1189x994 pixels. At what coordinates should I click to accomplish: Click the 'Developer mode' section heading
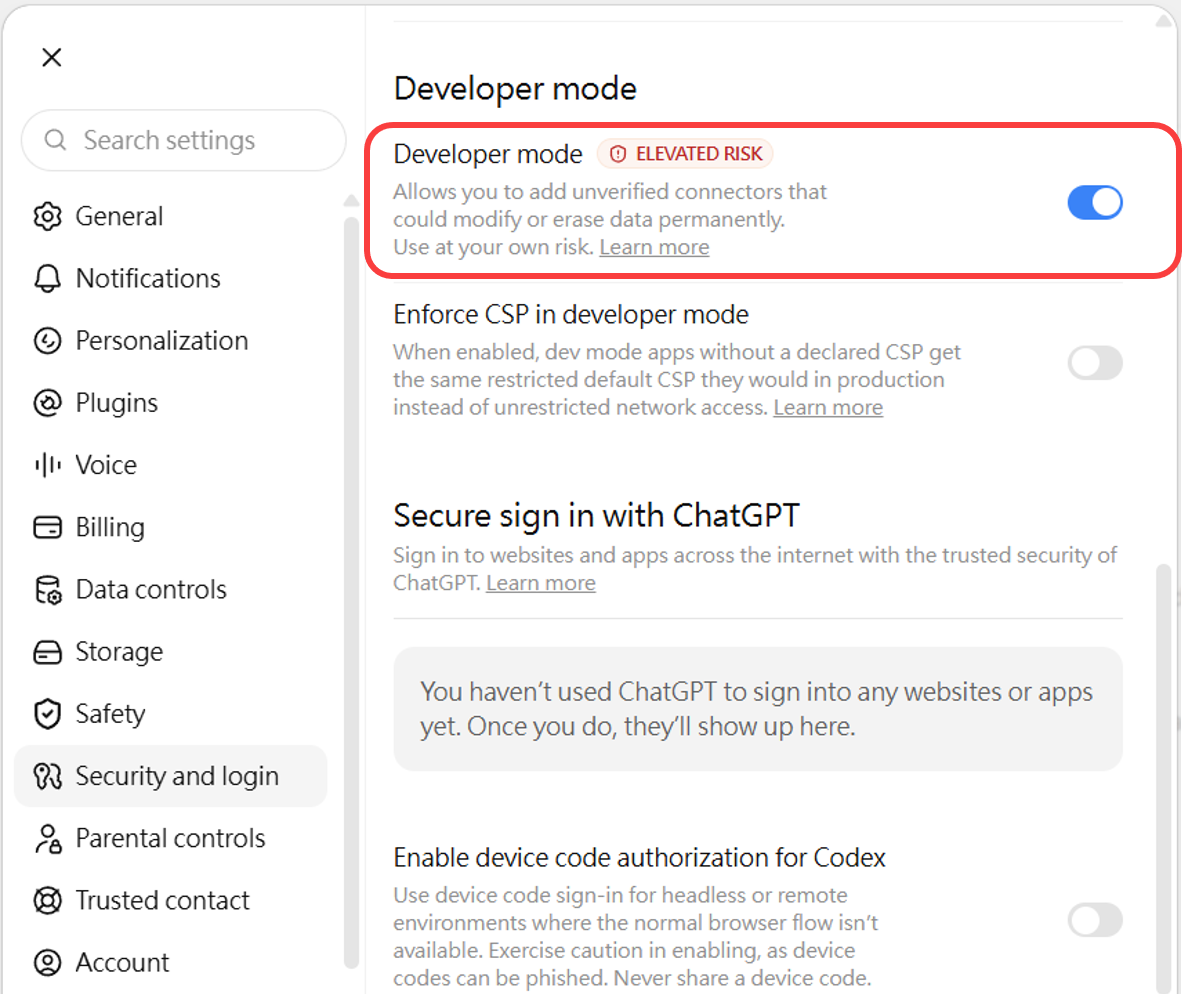click(x=515, y=89)
